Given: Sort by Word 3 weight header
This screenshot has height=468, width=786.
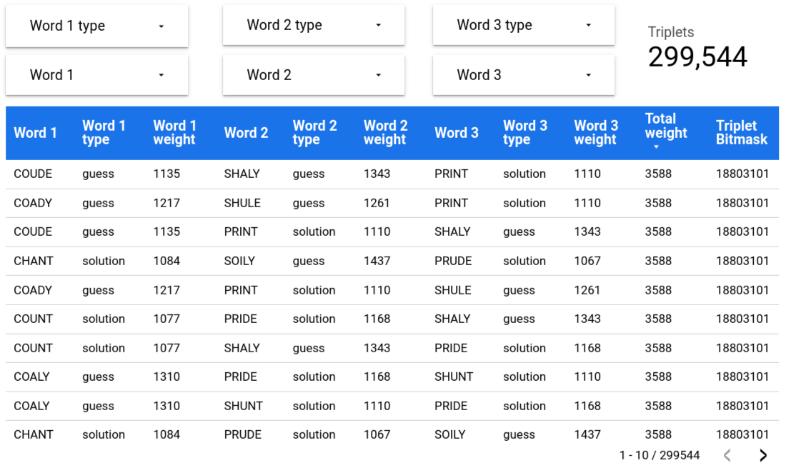Looking at the screenshot, I should 596,133.
